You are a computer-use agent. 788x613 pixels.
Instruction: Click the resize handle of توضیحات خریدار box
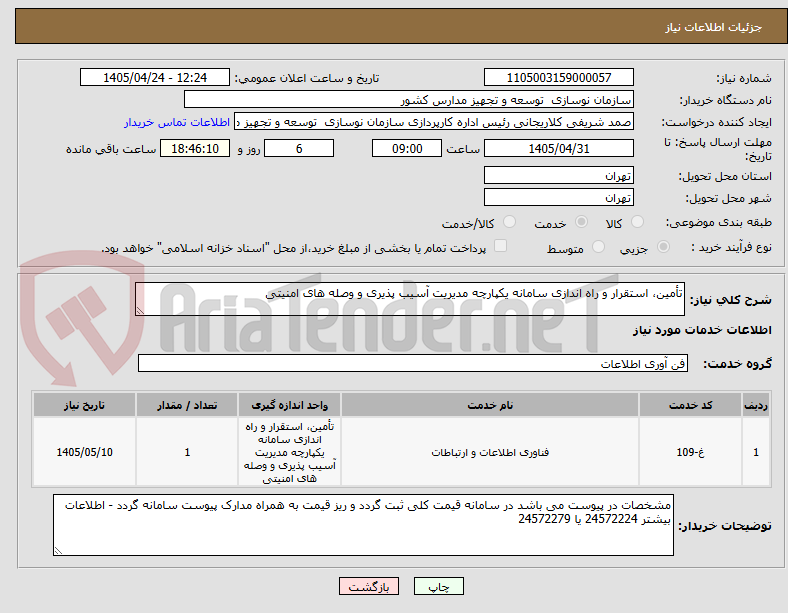58,551
